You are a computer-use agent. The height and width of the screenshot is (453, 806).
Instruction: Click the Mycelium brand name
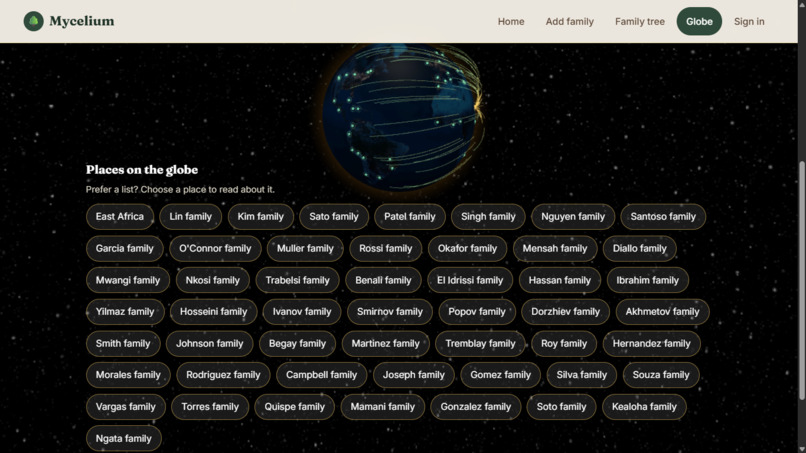(x=82, y=21)
